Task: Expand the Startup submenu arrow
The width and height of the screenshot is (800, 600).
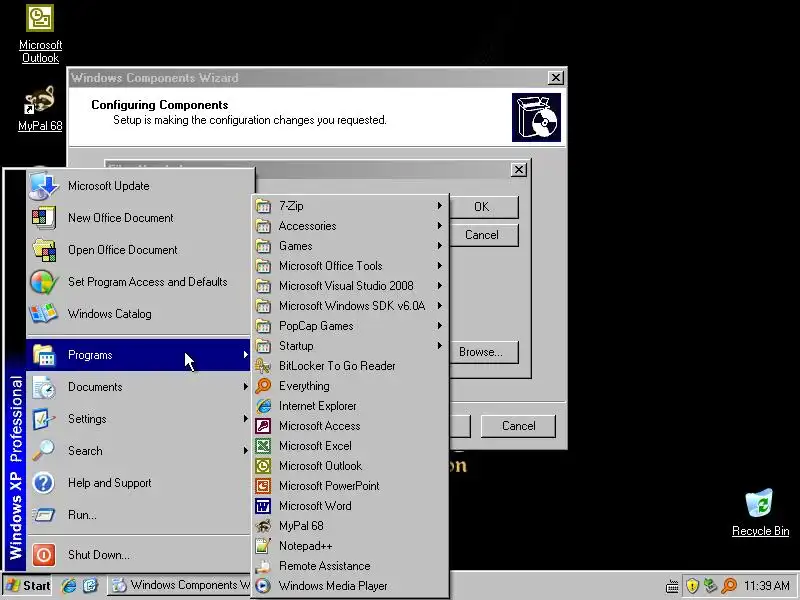Action: click(x=439, y=345)
